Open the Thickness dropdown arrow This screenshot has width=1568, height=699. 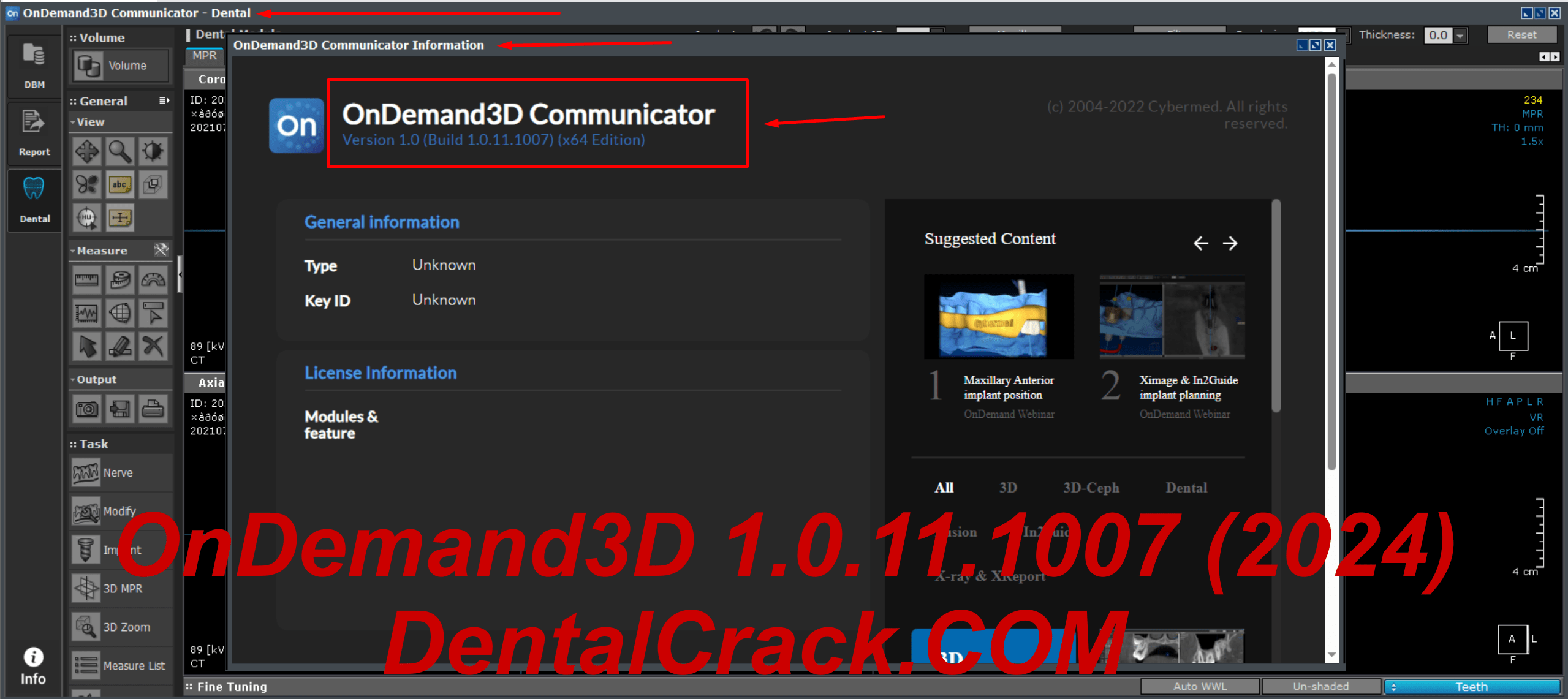[1461, 36]
